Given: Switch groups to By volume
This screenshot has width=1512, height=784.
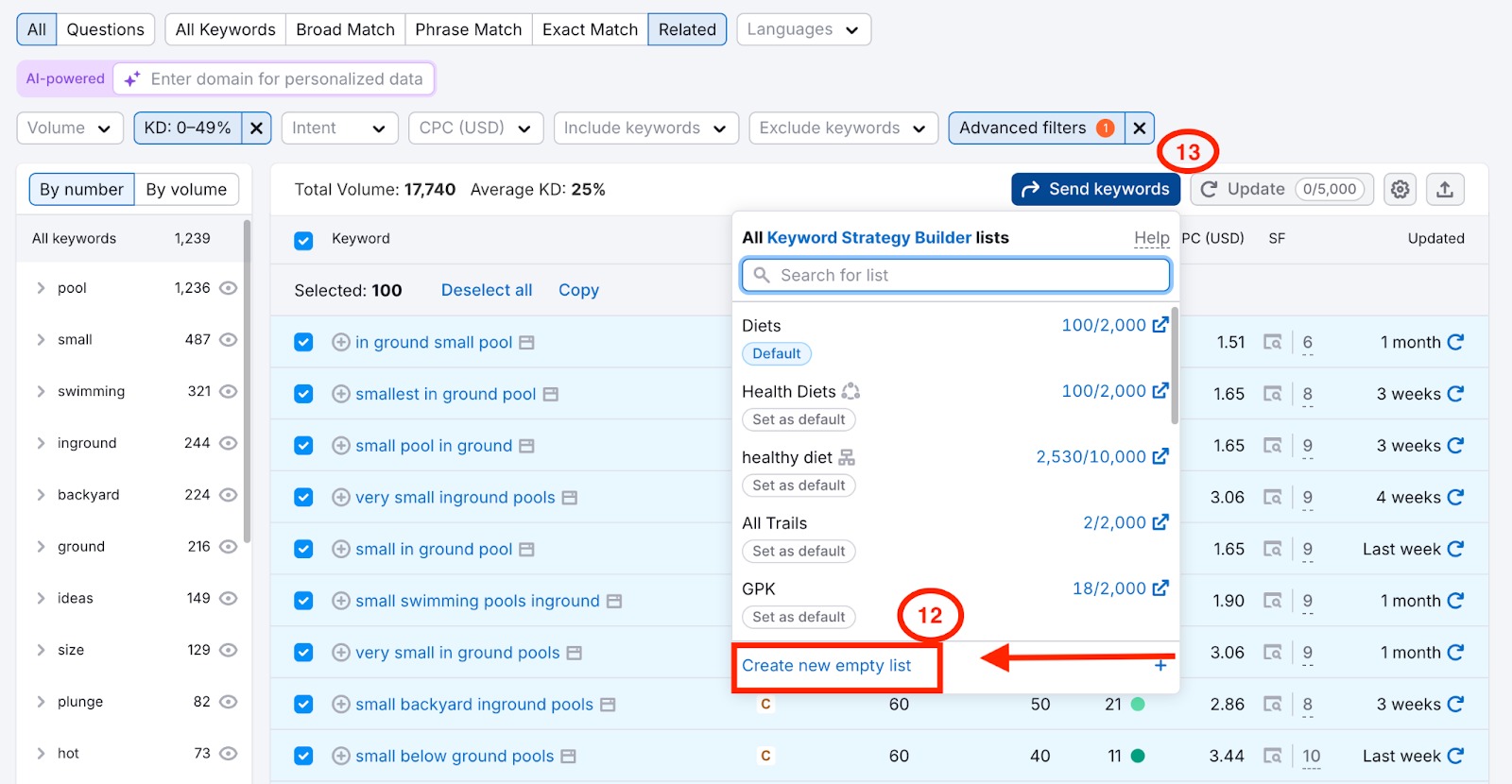Looking at the screenshot, I should 186,189.
